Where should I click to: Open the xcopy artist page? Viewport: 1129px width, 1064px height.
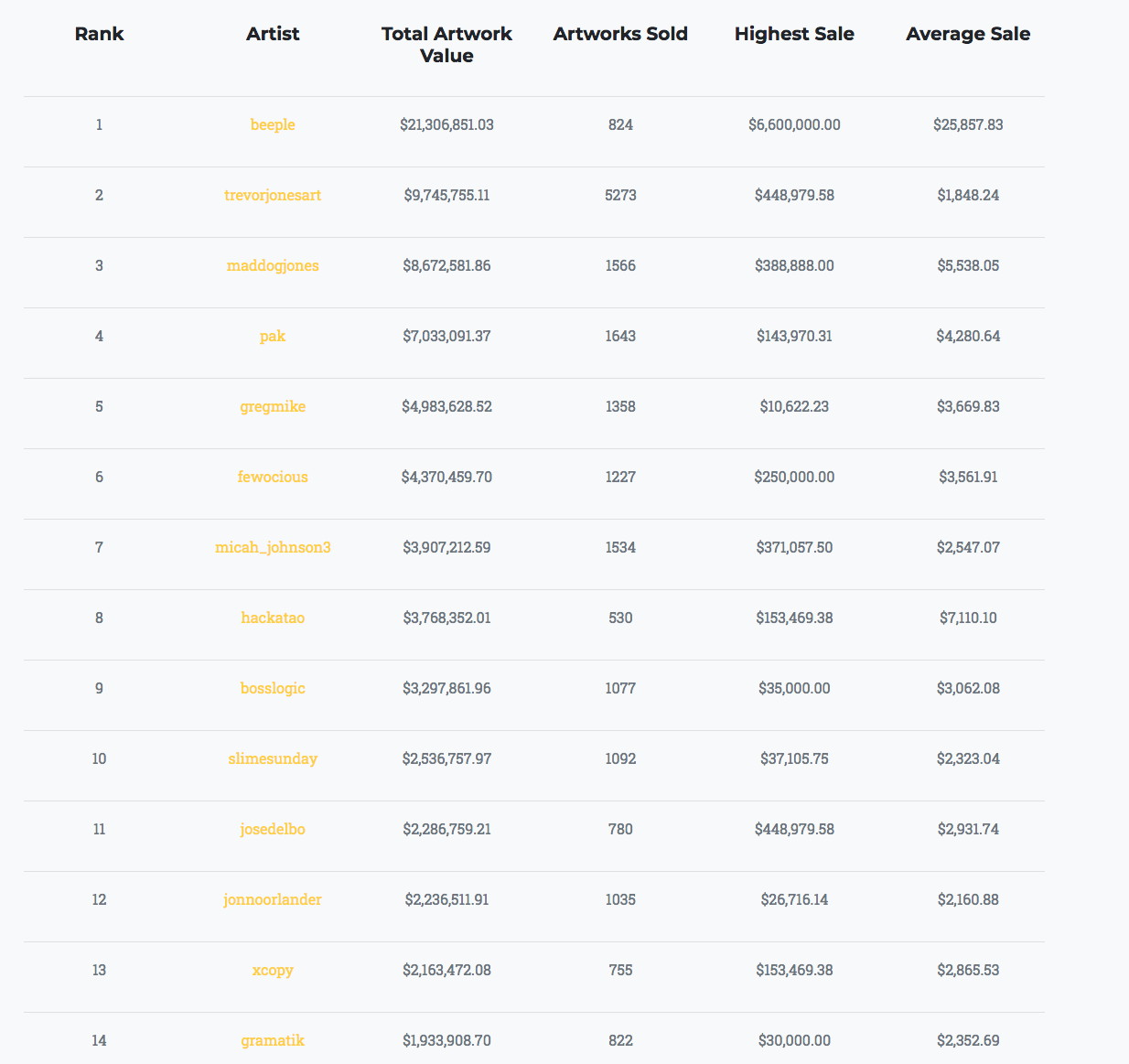coord(273,970)
